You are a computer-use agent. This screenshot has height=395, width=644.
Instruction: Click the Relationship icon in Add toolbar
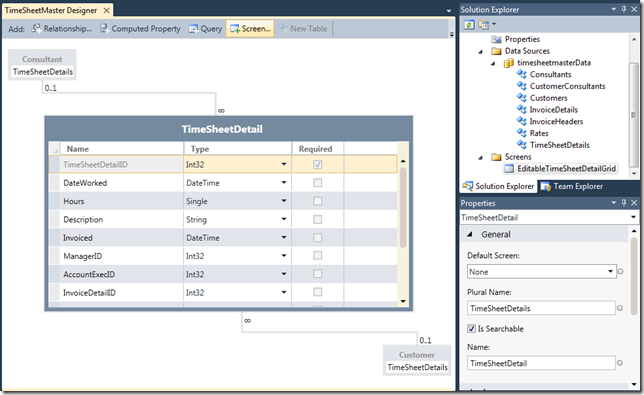36,28
